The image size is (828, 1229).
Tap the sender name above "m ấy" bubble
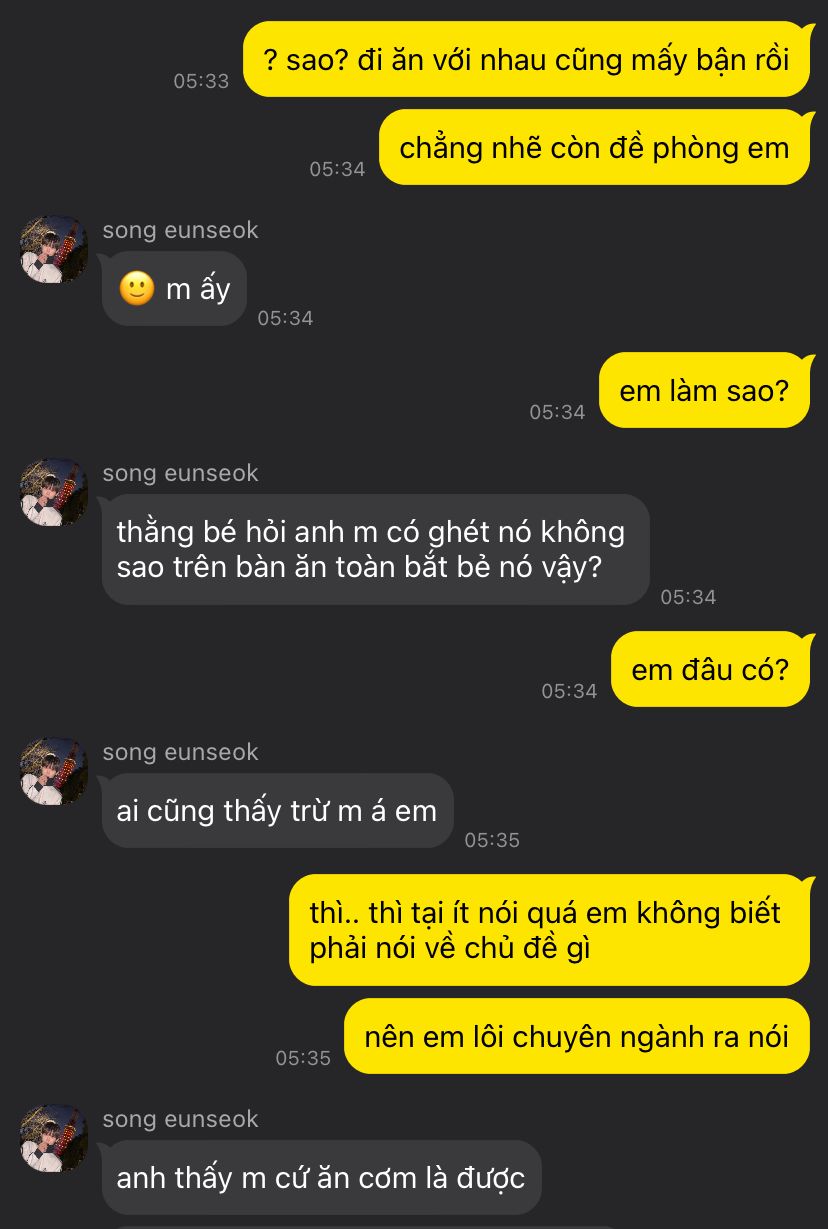click(180, 230)
